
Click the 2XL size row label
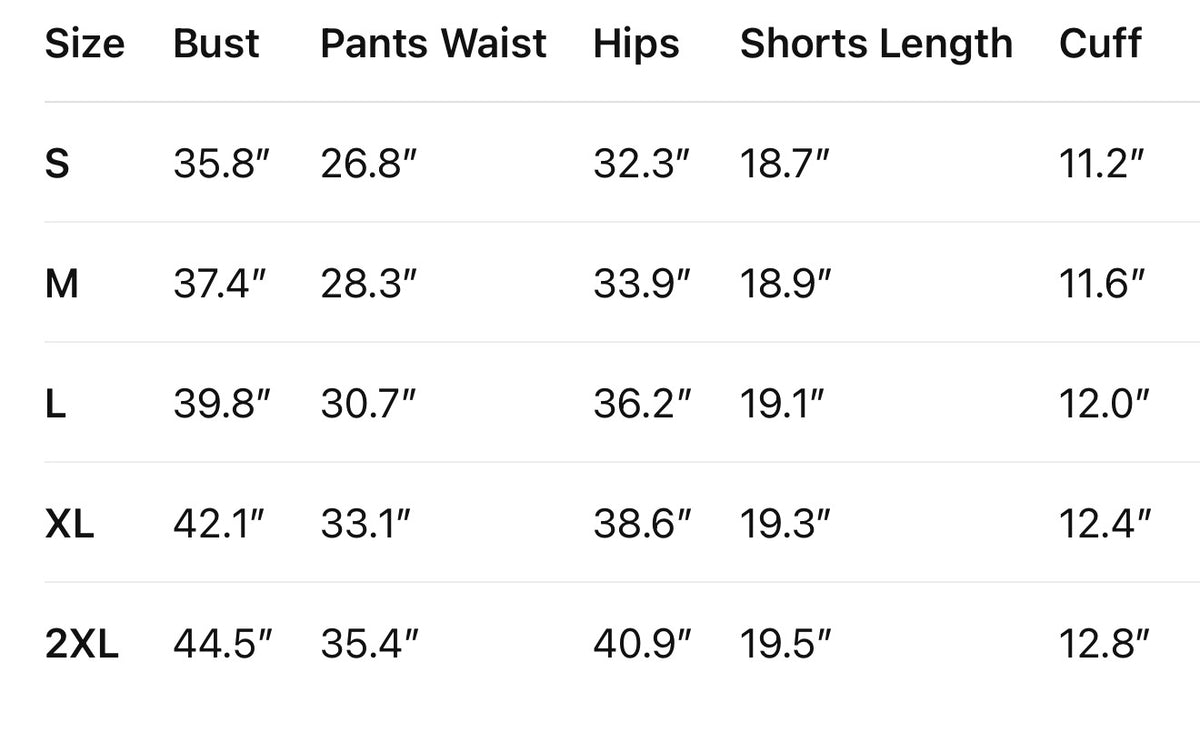click(82, 643)
